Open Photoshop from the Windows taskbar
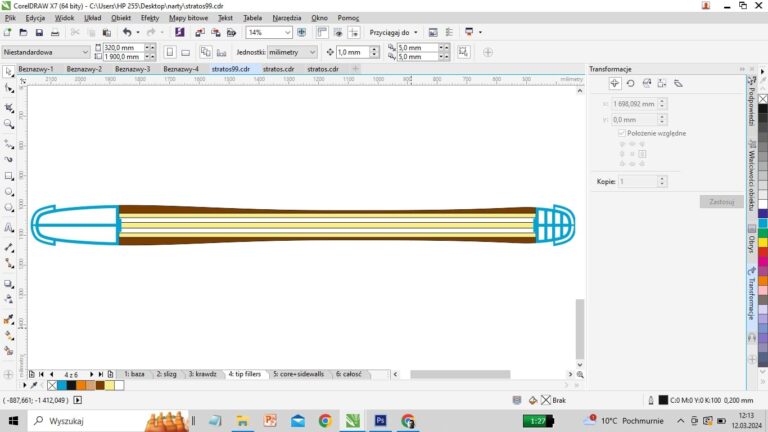 pos(381,421)
